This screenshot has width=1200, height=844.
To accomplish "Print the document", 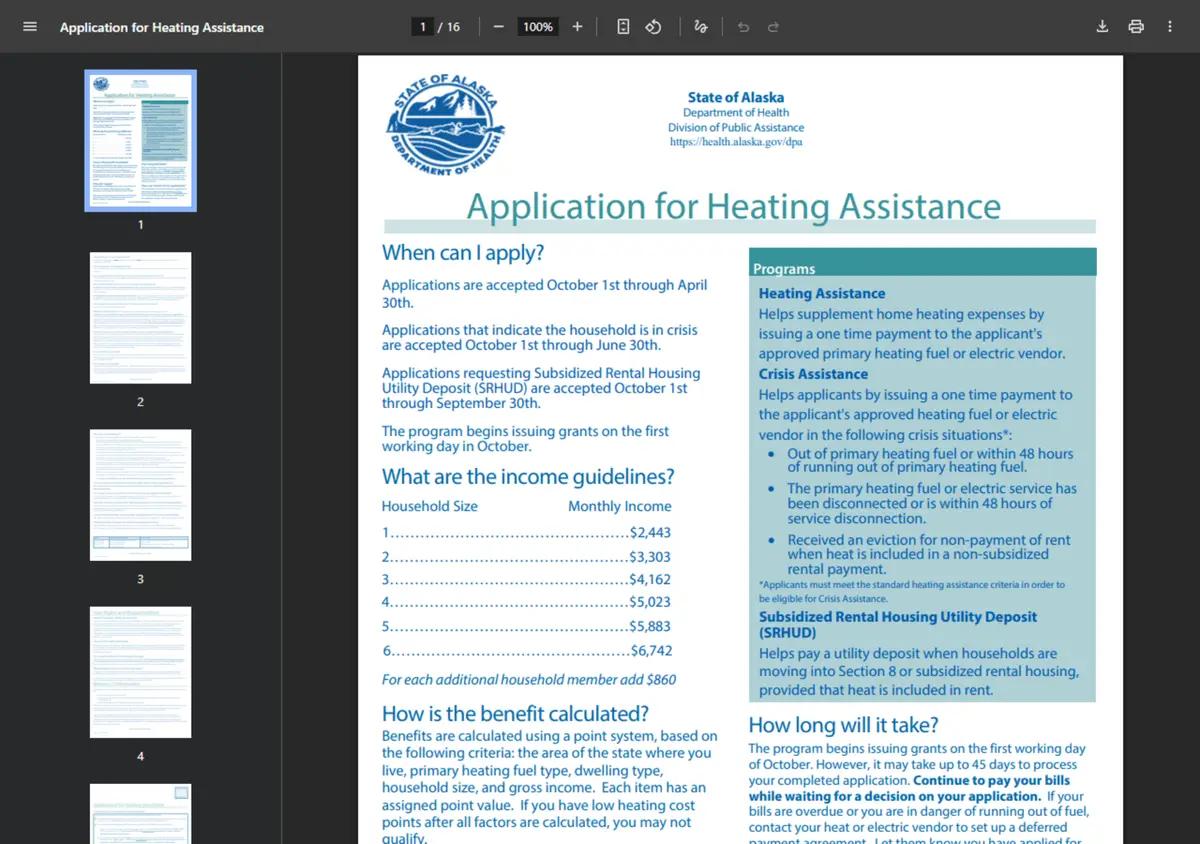I will point(1136,27).
